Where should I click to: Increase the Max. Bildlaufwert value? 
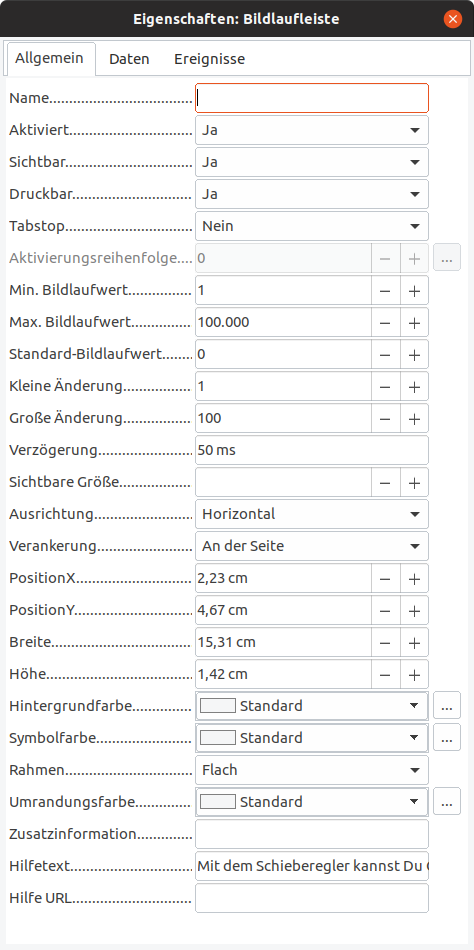pos(415,322)
